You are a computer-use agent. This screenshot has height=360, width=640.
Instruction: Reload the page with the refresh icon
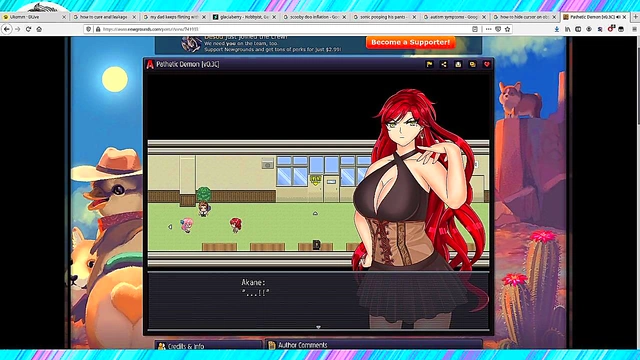point(28,29)
